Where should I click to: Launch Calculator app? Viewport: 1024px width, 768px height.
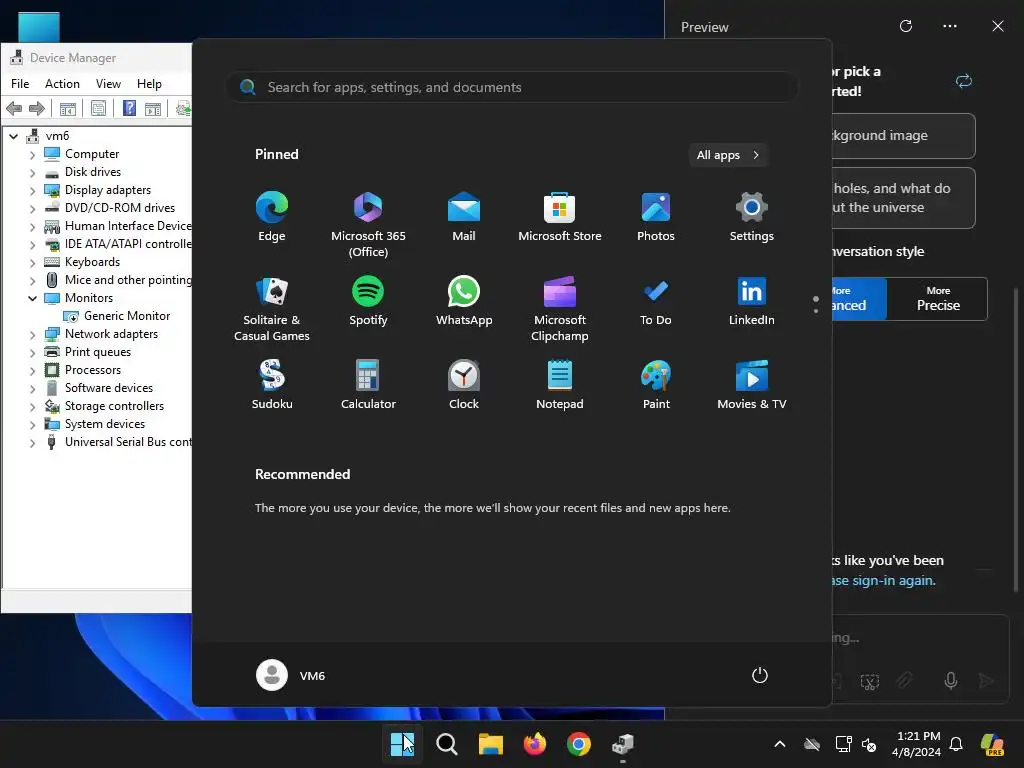click(x=368, y=385)
